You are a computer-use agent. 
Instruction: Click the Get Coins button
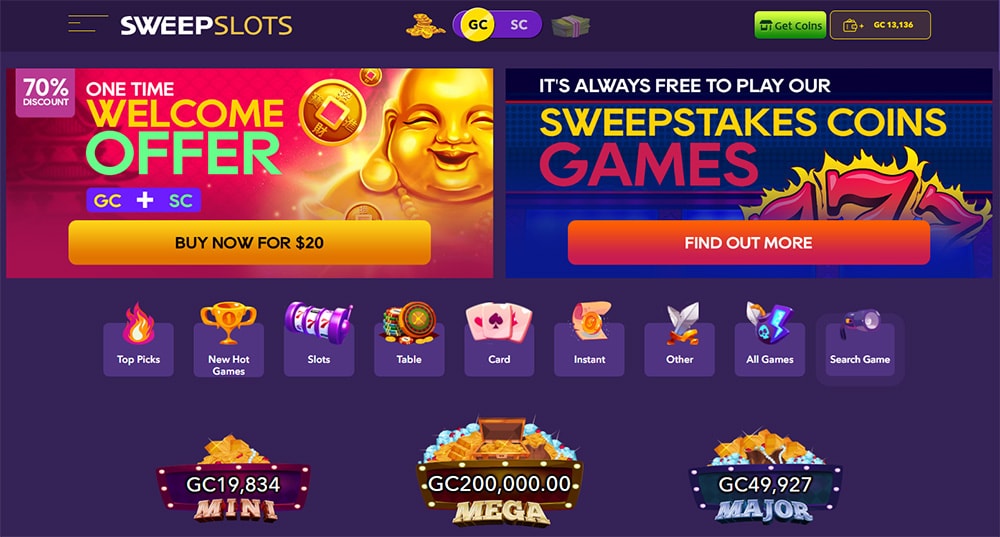tap(790, 26)
